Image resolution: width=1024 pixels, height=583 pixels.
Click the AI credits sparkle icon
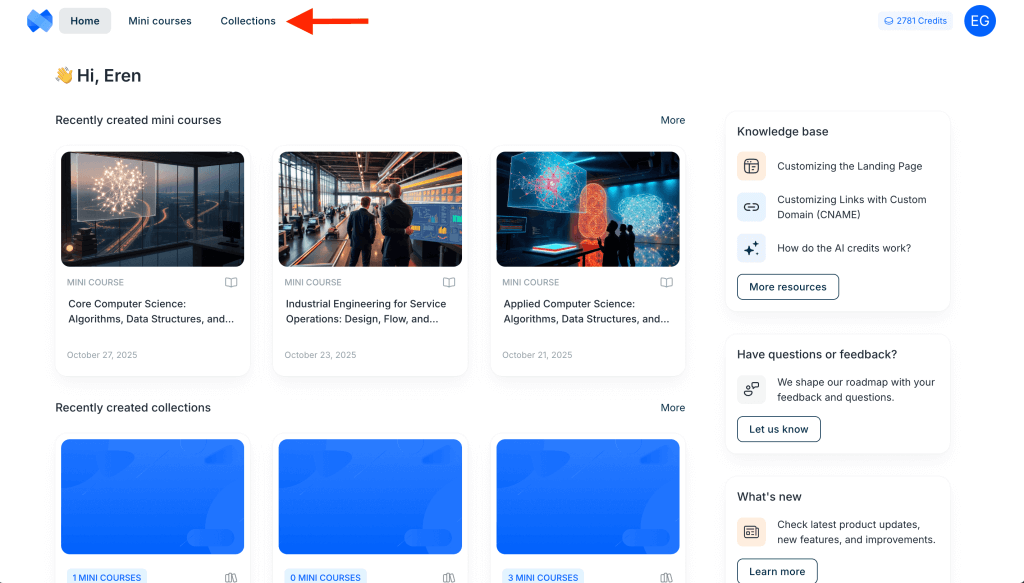coord(751,248)
